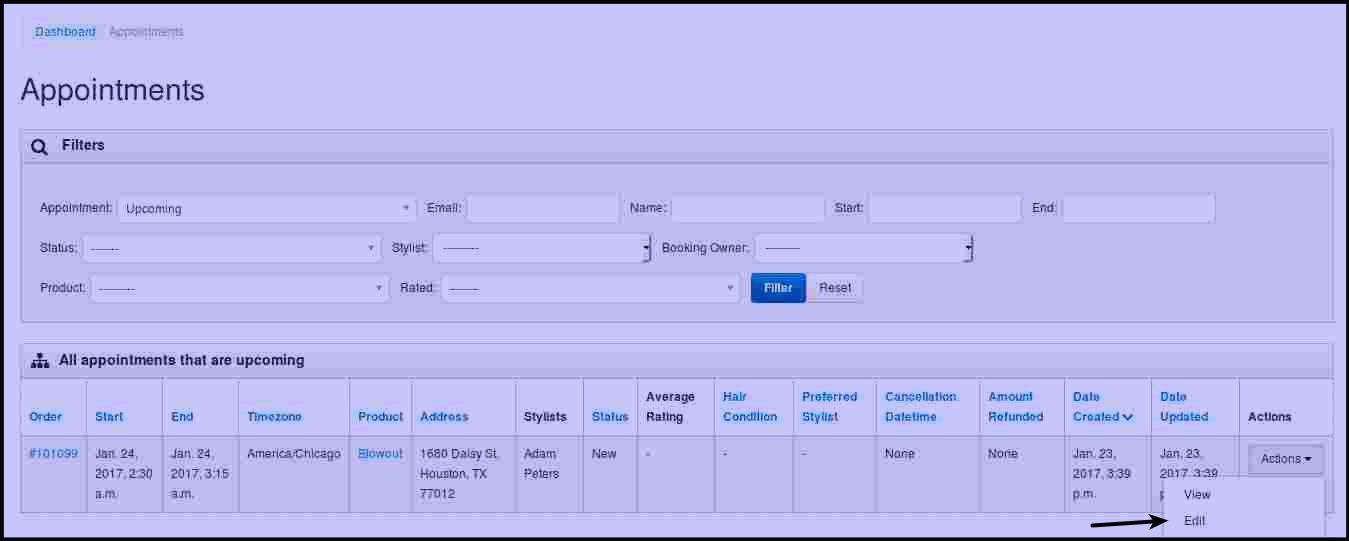Click the New status cell
The width and height of the screenshot is (1349, 541).
[x=604, y=454]
